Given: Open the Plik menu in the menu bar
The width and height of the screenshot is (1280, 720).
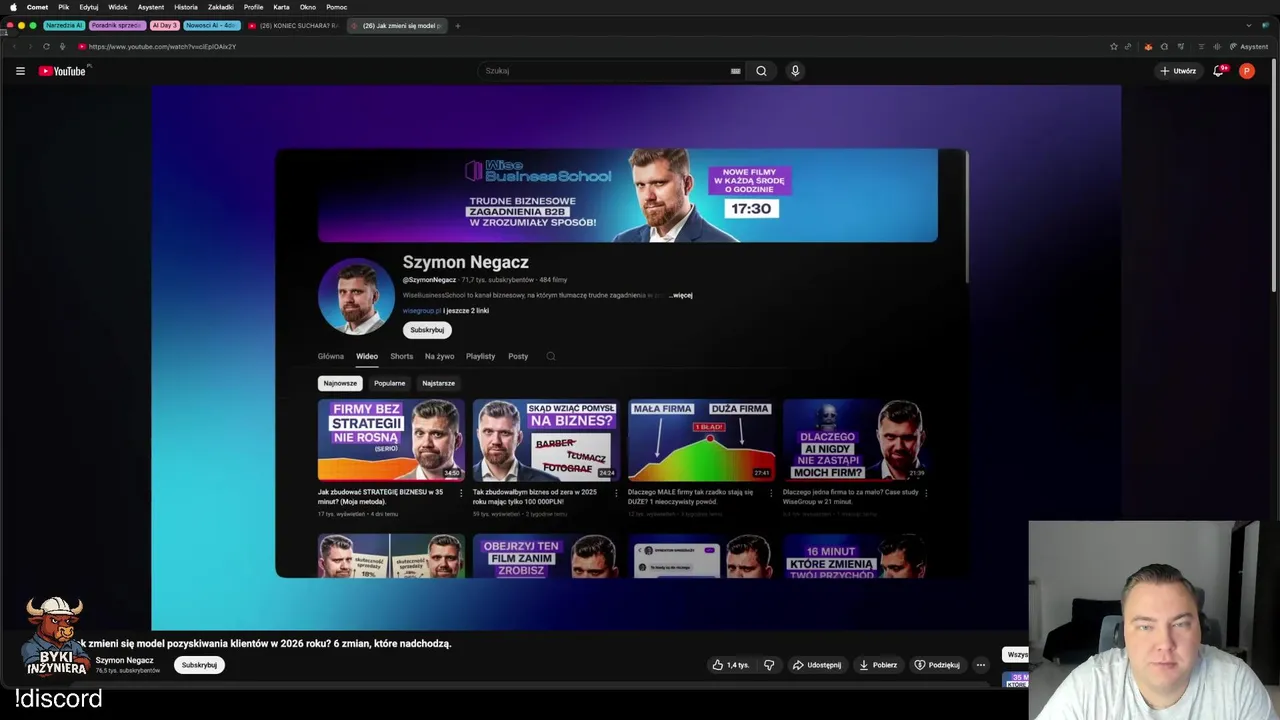Looking at the screenshot, I should click(63, 7).
